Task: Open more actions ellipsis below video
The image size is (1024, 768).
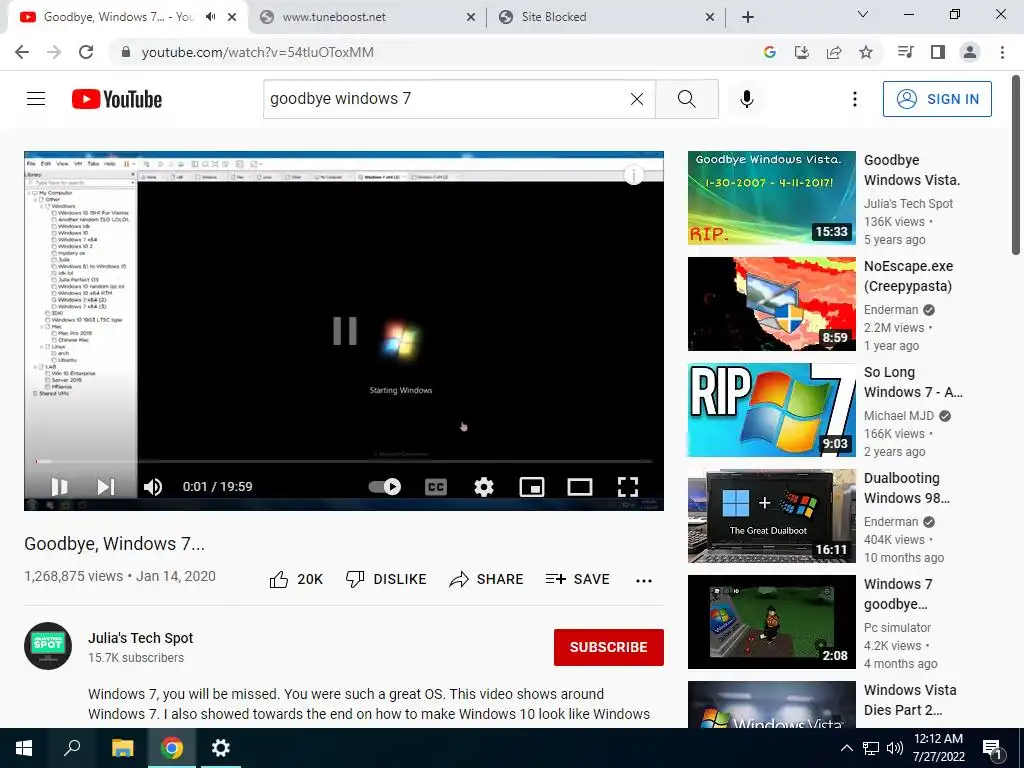Action: click(x=644, y=581)
